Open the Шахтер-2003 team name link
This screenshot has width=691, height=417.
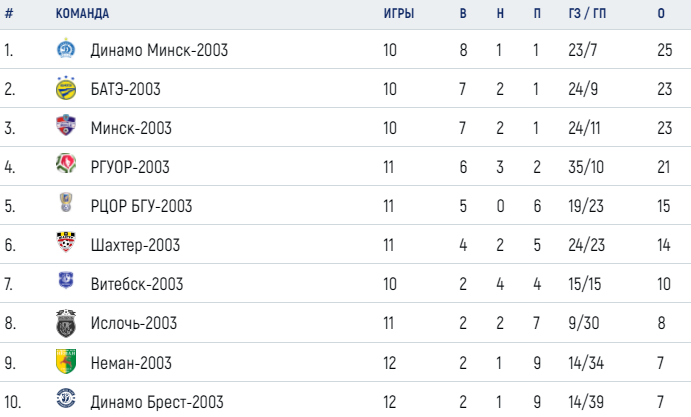135,245
